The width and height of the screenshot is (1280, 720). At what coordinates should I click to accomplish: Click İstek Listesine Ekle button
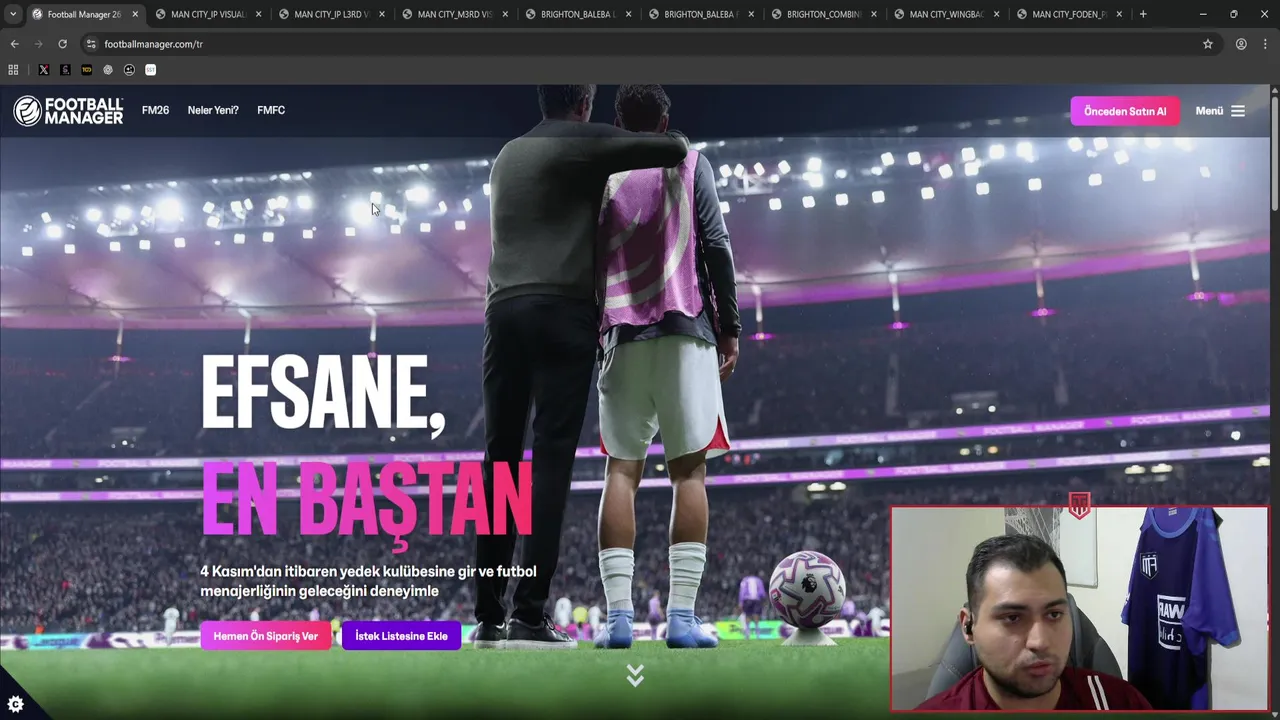coord(401,636)
